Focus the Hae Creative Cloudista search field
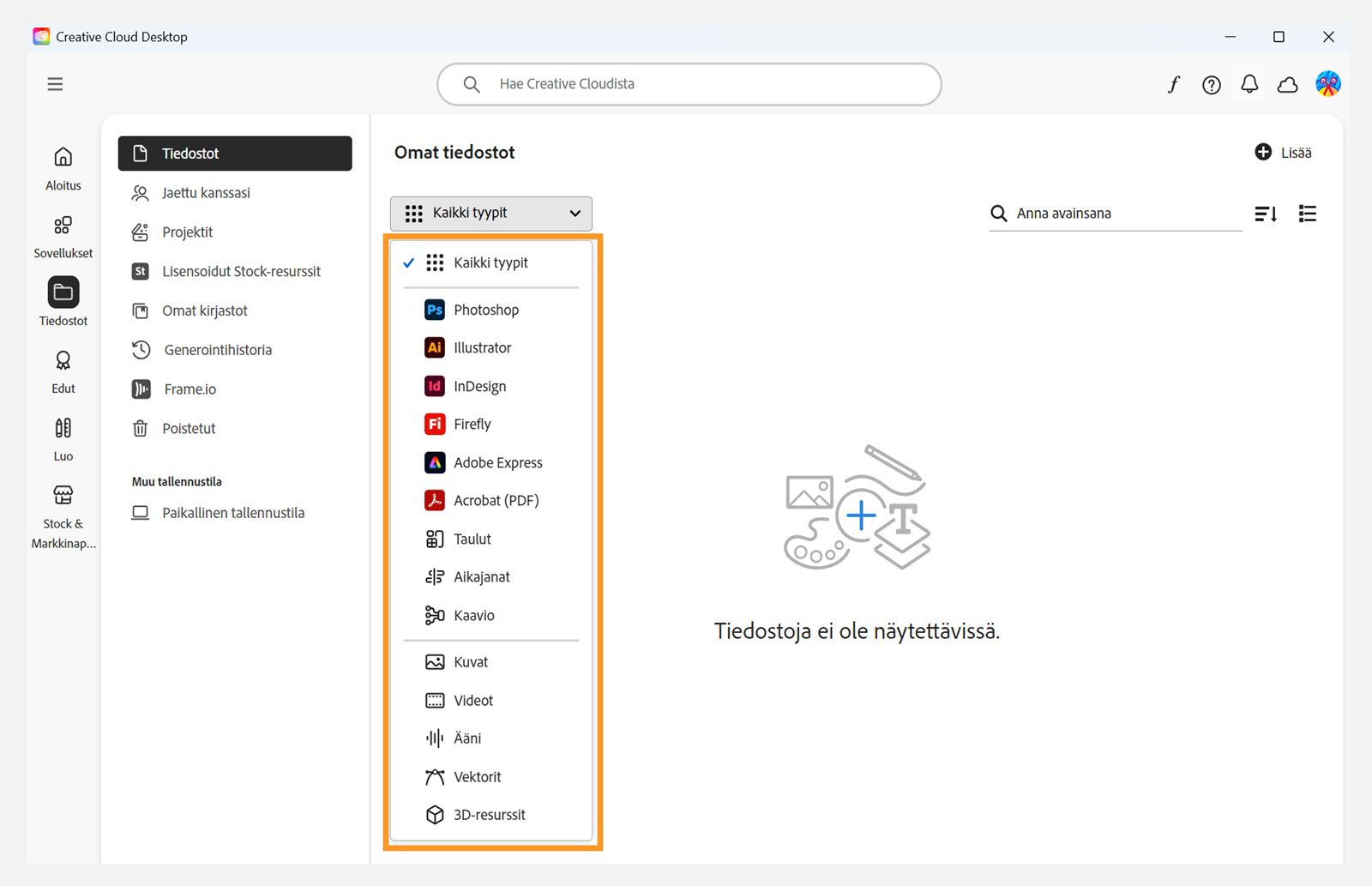 (x=689, y=84)
